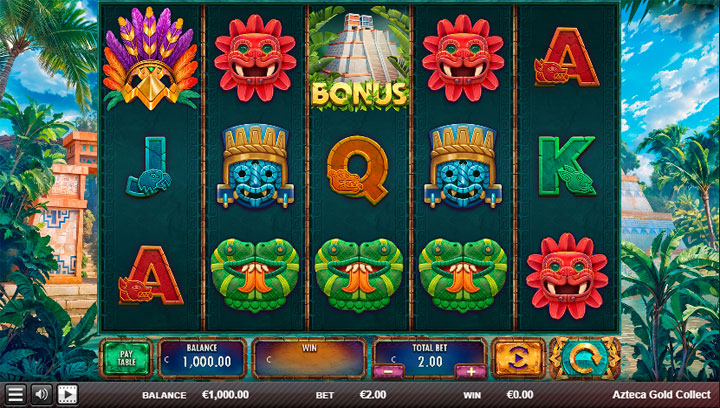Spin the reels with the teal spin button
Screen dimensions: 720x408
585,358
